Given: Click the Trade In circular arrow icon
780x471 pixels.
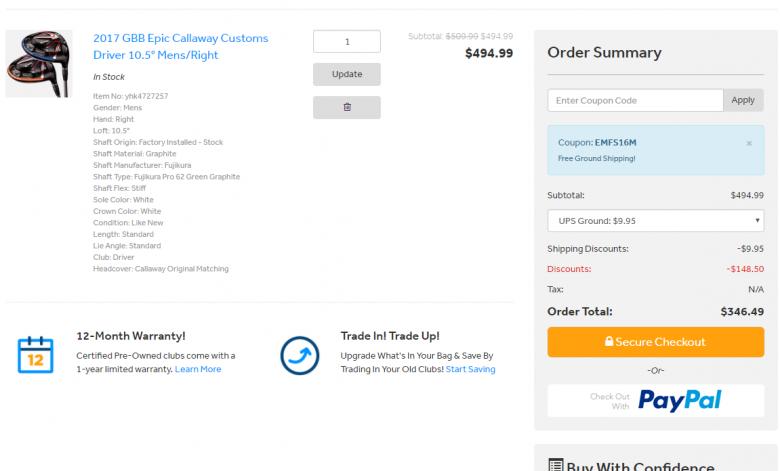Looking at the screenshot, I should (300, 354).
